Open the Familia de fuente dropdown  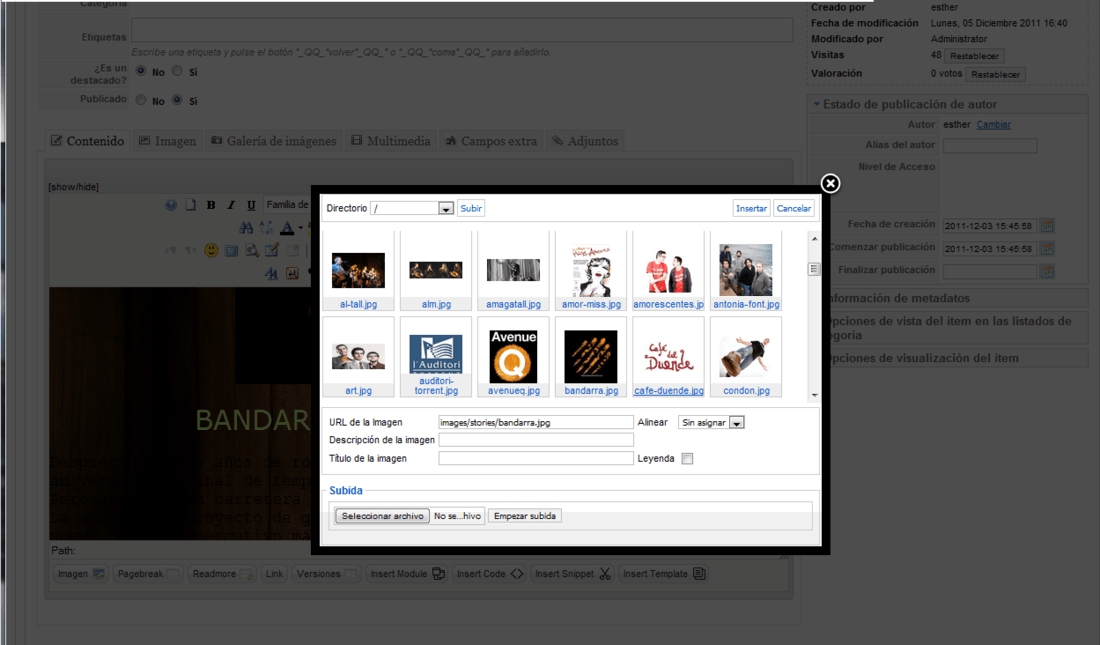288,205
